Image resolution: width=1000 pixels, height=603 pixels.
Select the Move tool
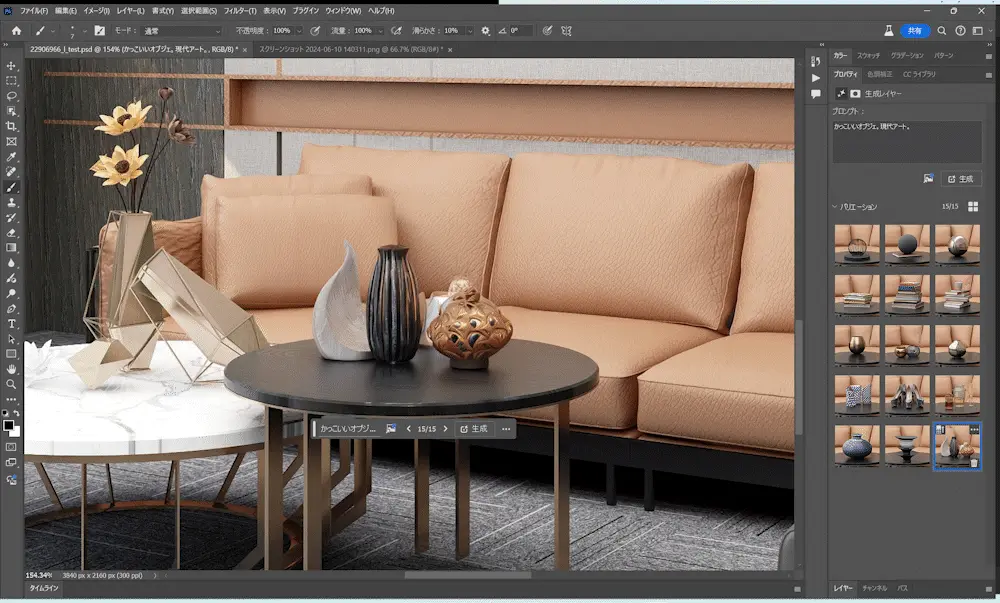coord(11,66)
